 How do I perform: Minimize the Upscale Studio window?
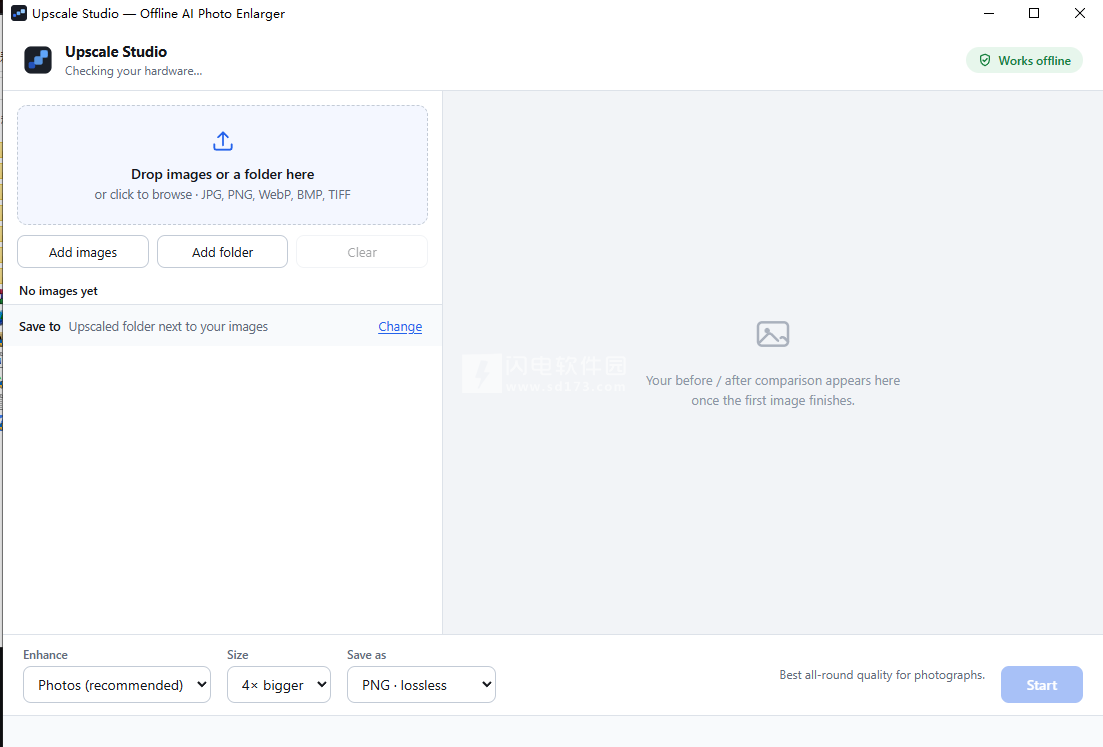(989, 13)
